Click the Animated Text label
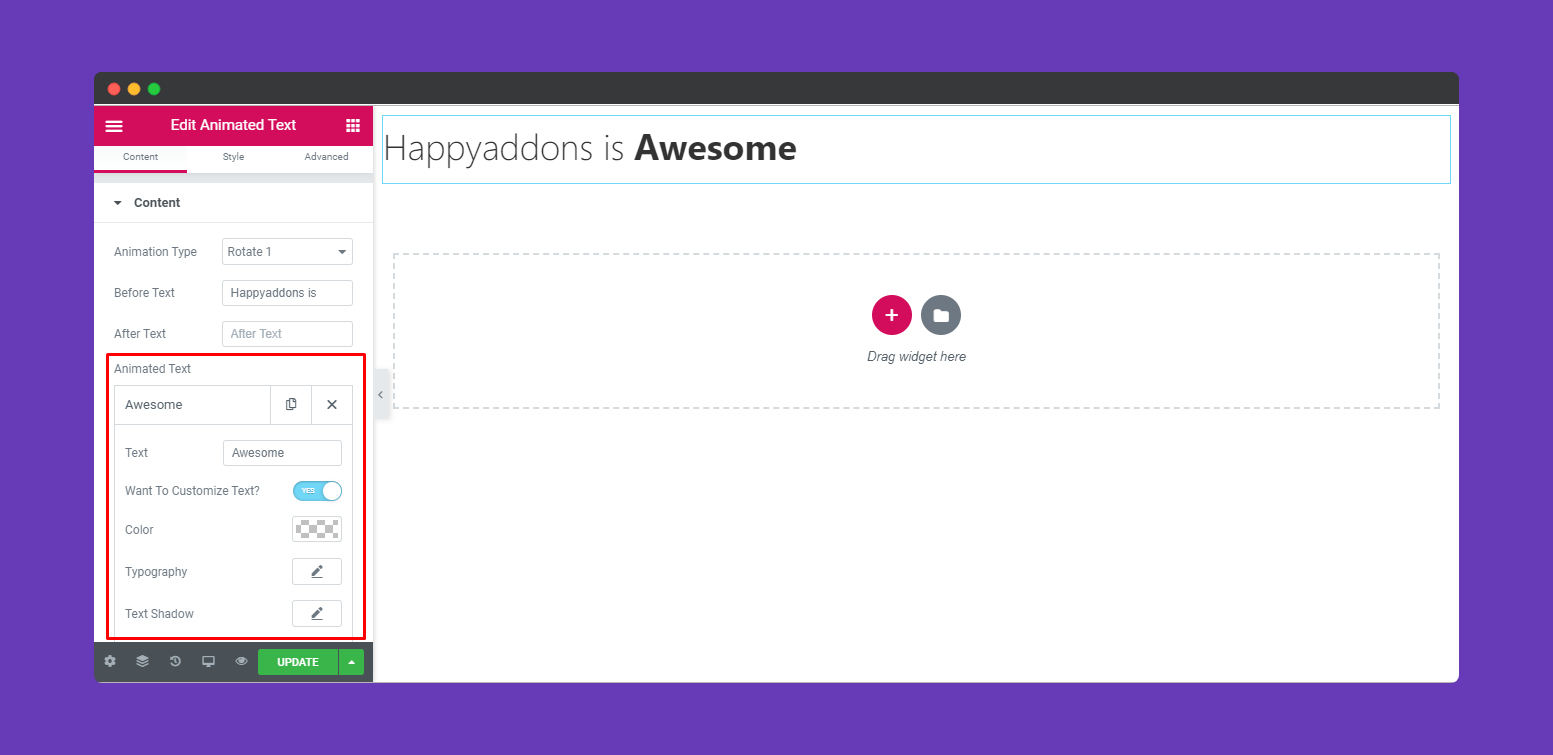Screen dimensions: 1553x755 tap(152, 369)
